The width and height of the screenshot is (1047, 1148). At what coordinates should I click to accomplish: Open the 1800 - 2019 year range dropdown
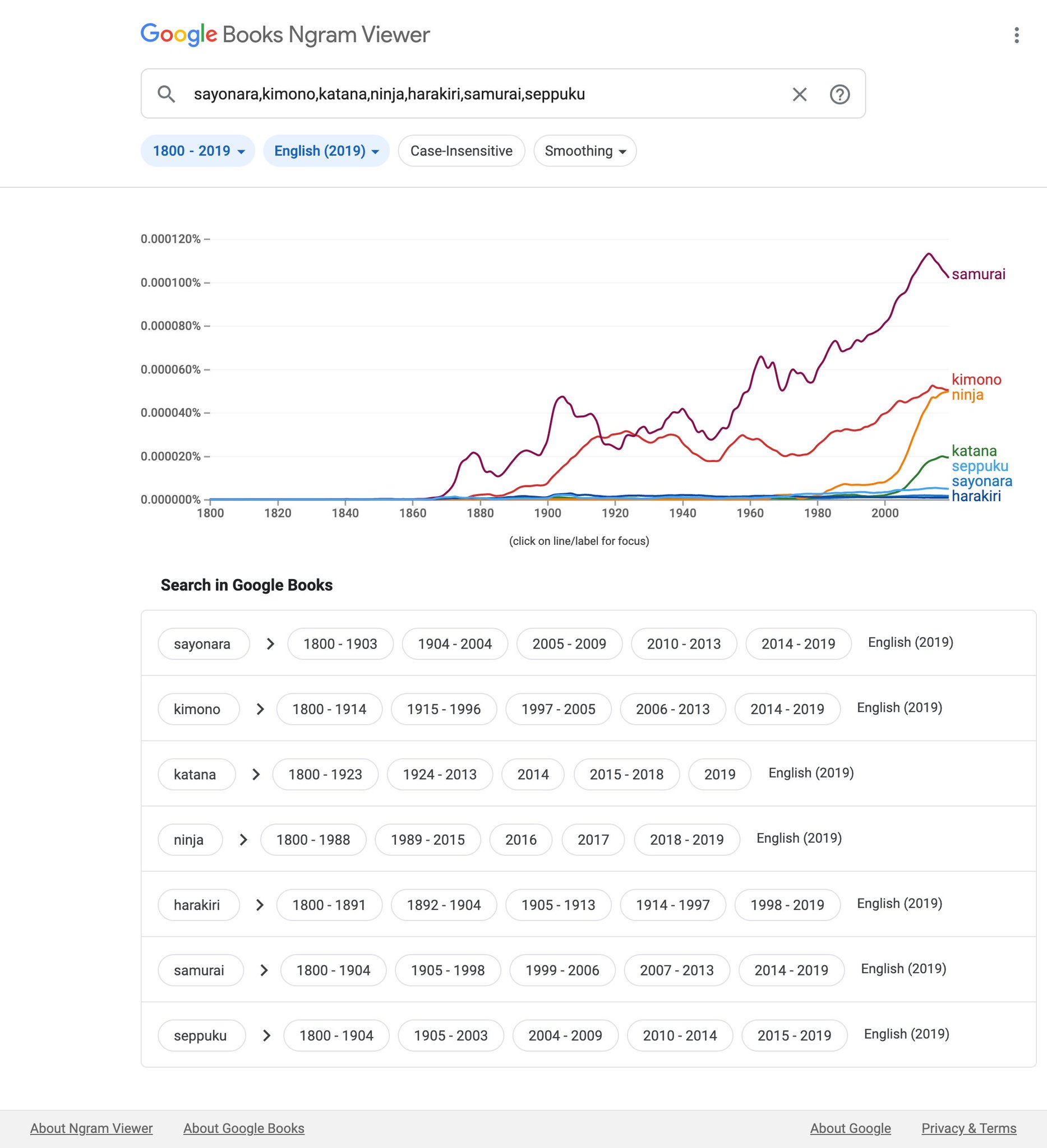[198, 151]
